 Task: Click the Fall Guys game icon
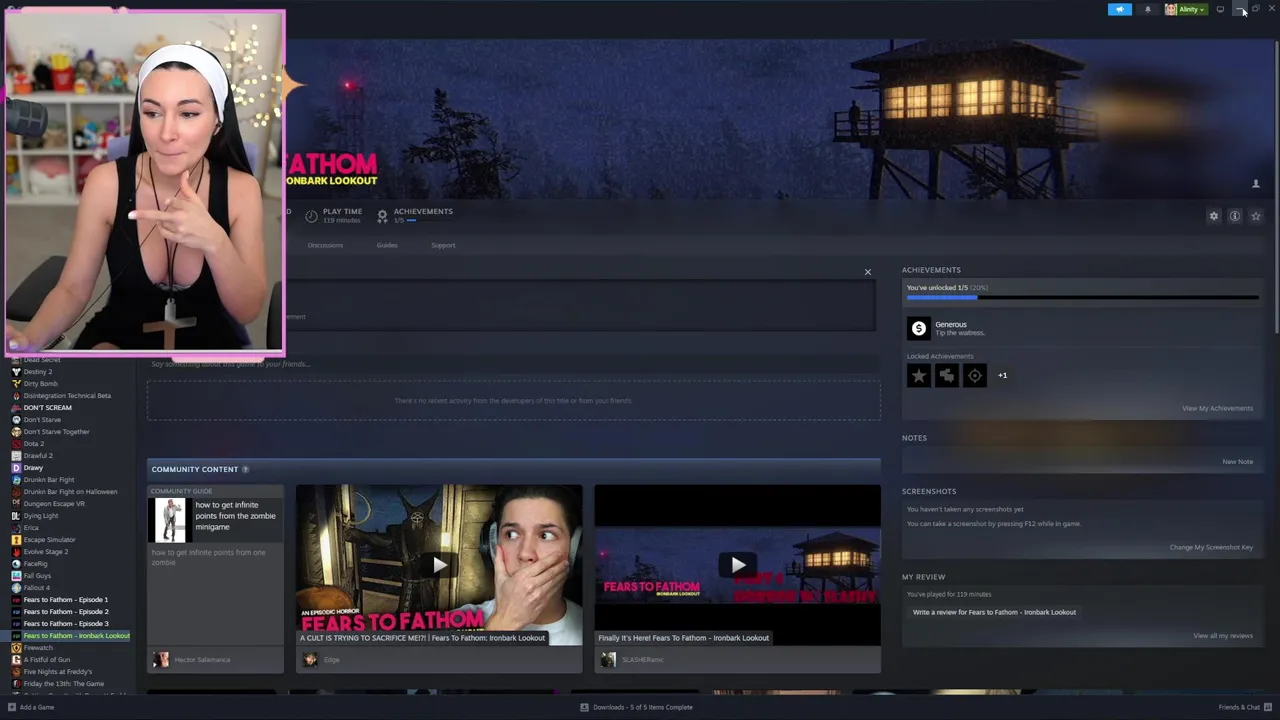tap(16, 576)
